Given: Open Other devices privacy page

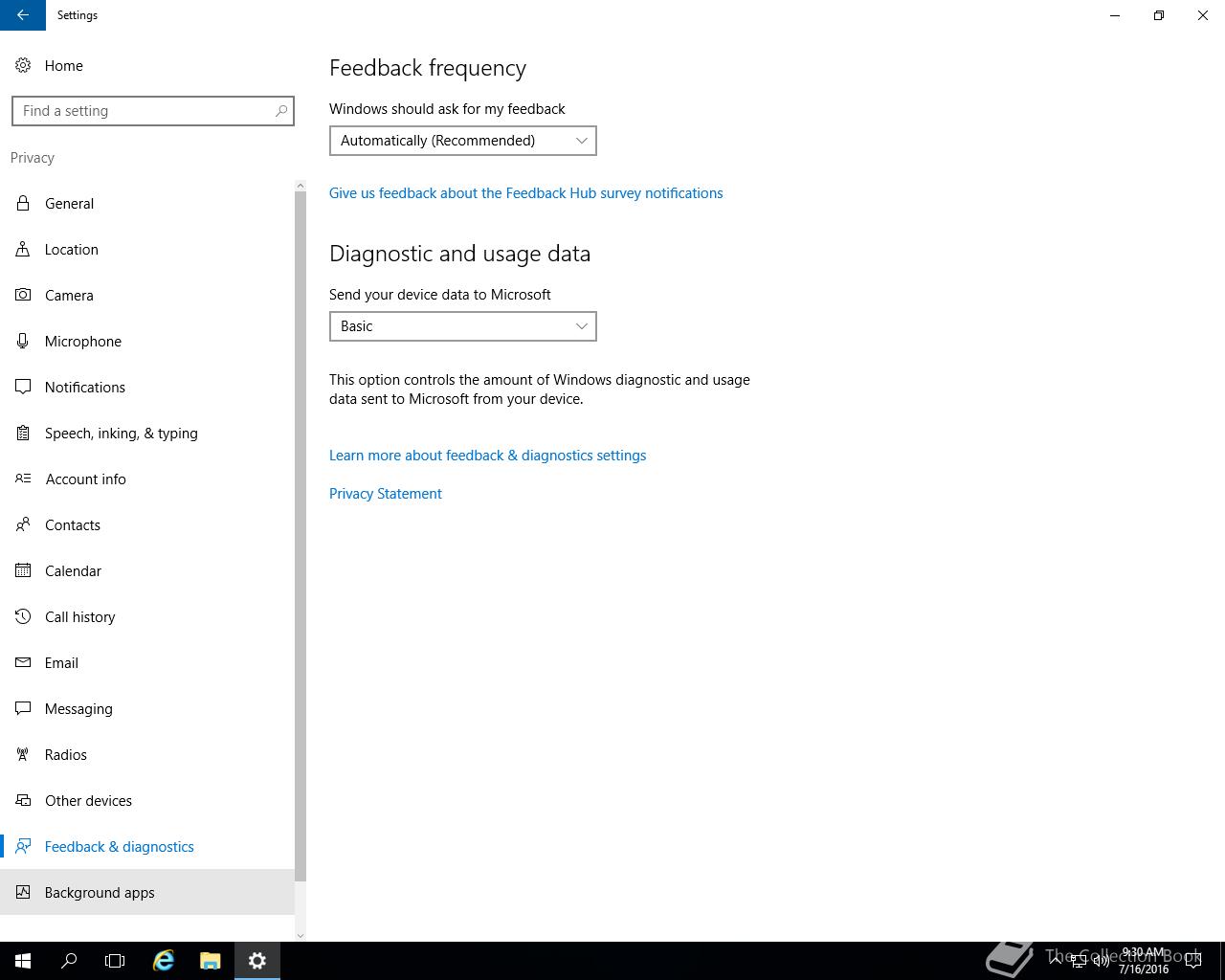Looking at the screenshot, I should click(147, 801).
